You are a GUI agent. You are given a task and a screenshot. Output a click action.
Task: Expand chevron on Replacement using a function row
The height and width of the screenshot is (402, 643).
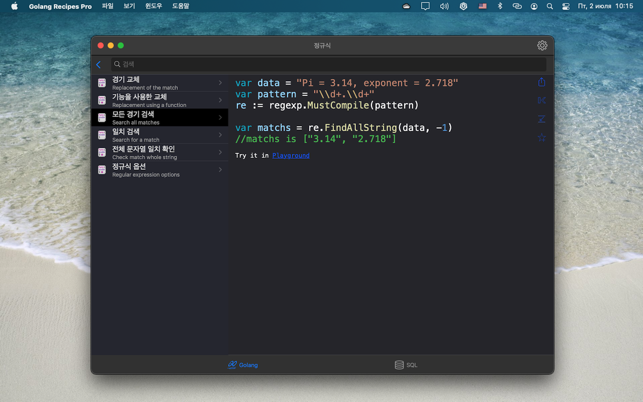point(220,100)
